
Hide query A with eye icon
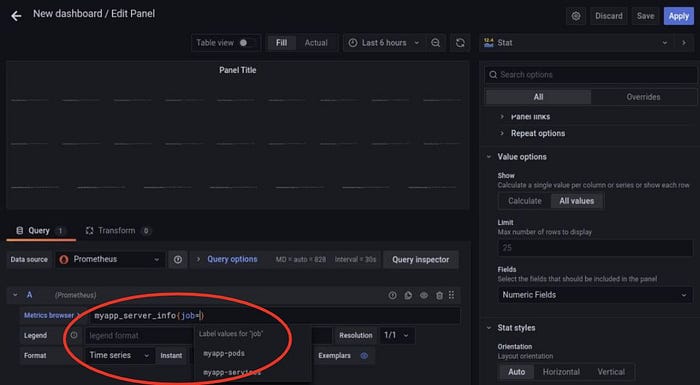[x=424, y=295]
